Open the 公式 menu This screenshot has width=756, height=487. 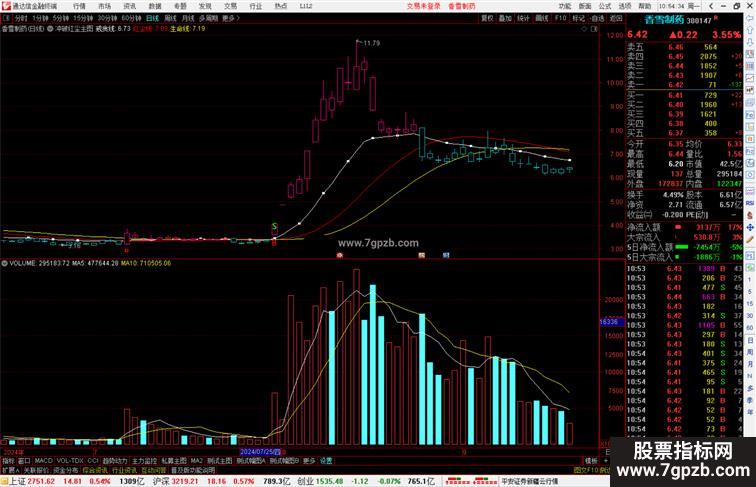click(x=605, y=6)
